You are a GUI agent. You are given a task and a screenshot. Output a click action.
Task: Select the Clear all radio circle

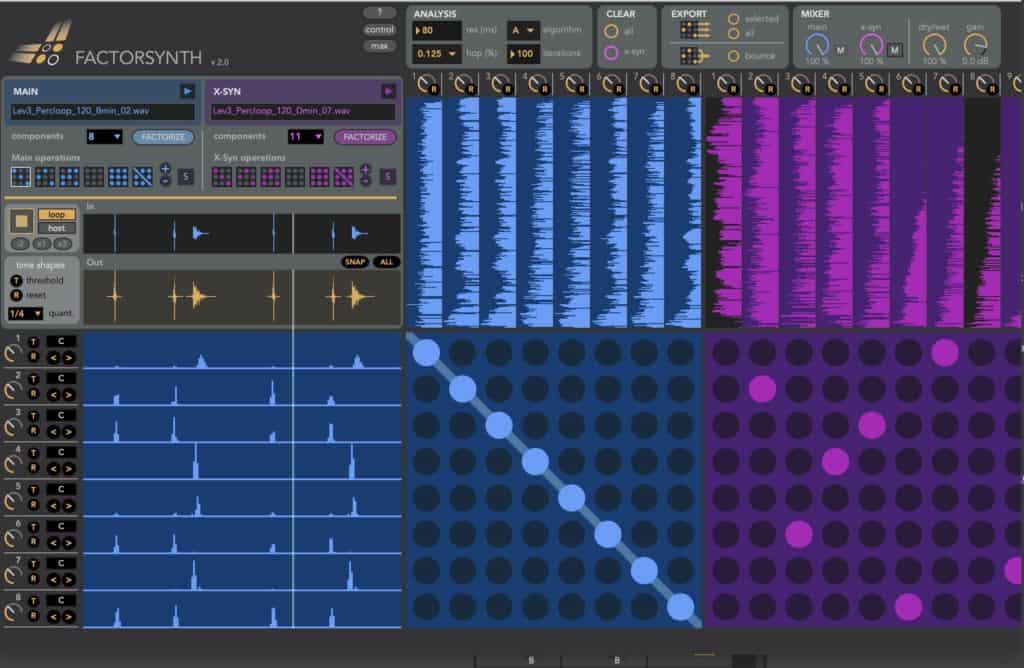click(611, 31)
